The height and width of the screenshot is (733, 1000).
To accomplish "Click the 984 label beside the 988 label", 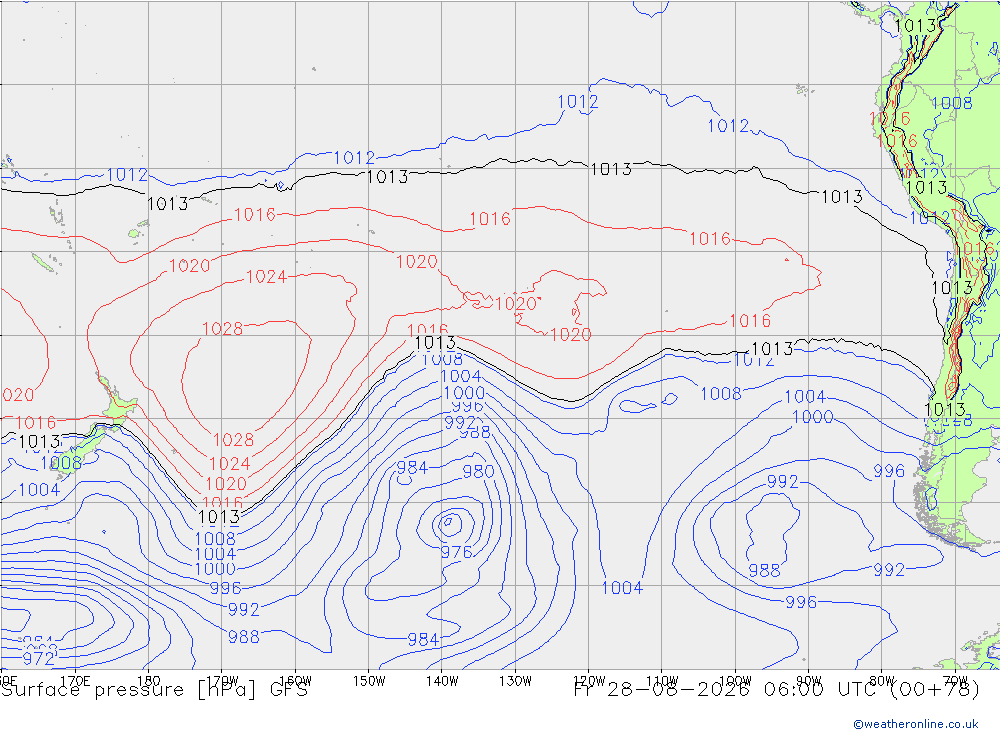I will pos(423,639).
